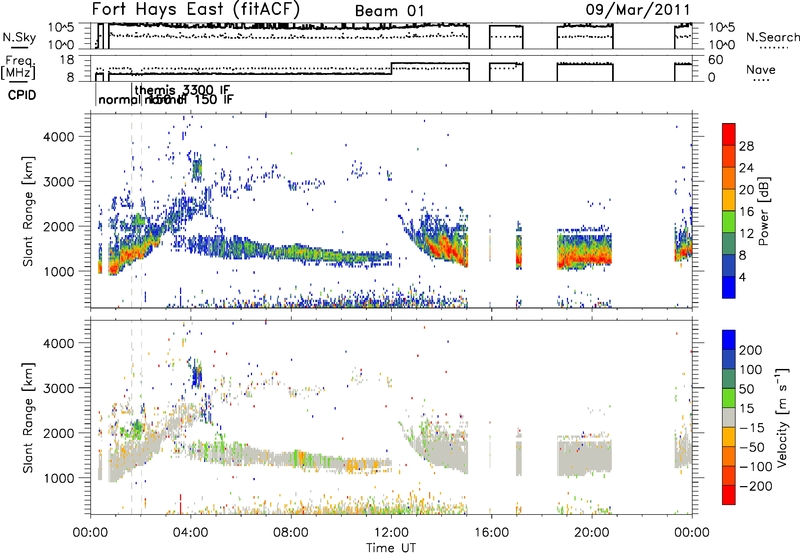Click the 'Beam 01' label

click(x=389, y=11)
